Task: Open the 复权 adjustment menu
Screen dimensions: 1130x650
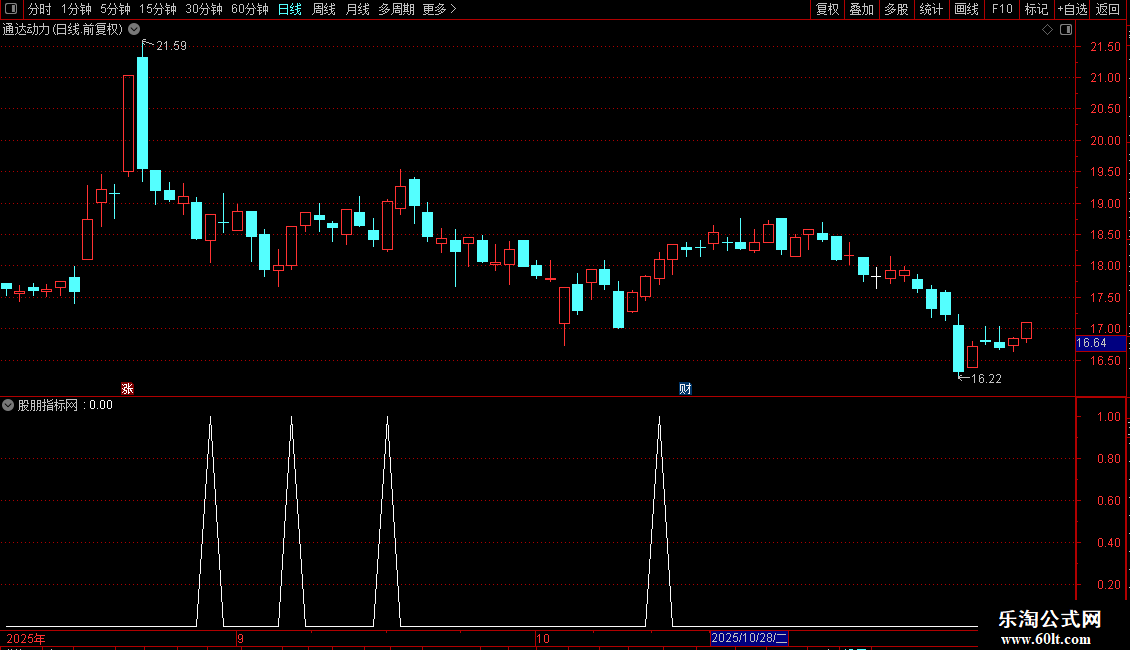Action: (x=827, y=9)
